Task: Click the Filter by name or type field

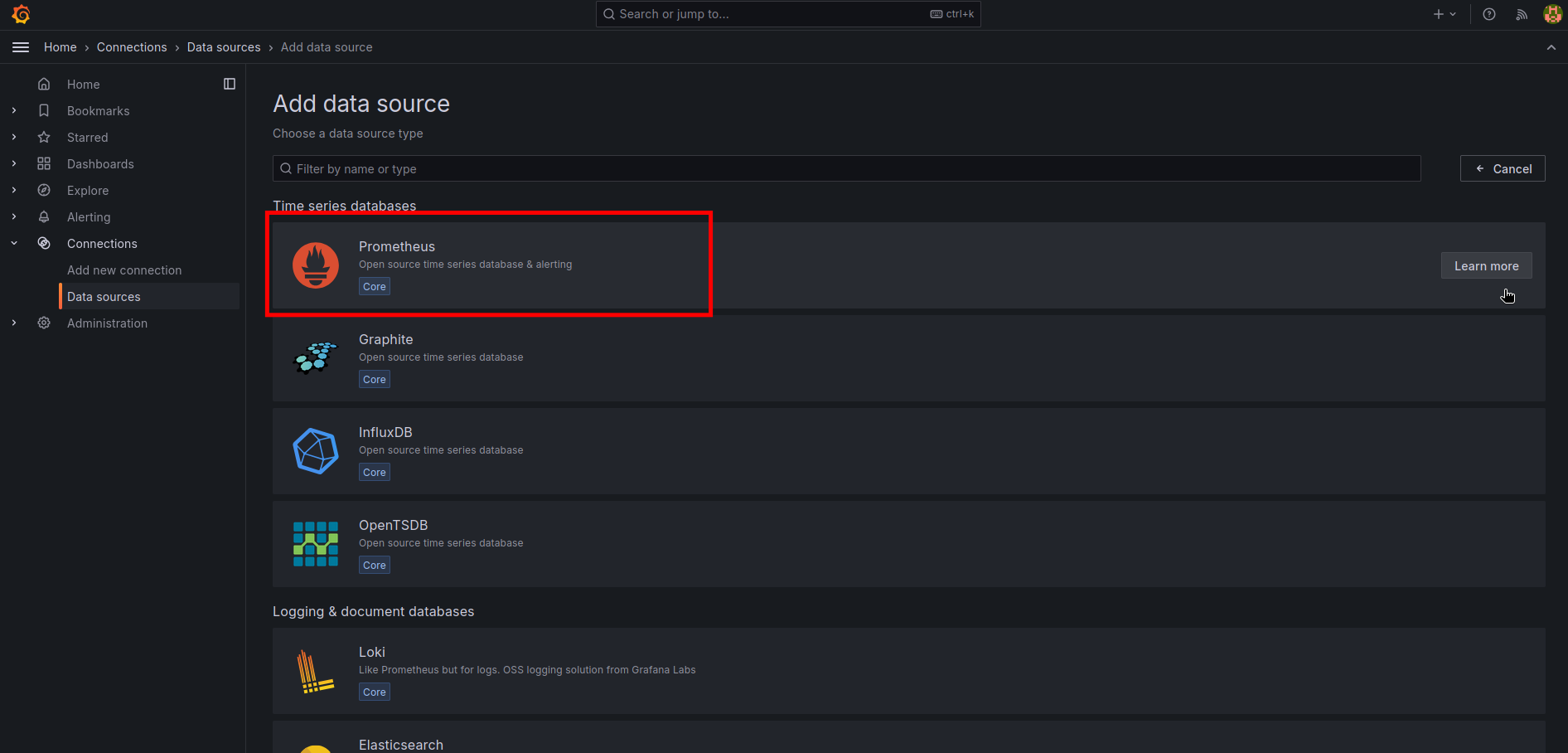Action: point(846,168)
